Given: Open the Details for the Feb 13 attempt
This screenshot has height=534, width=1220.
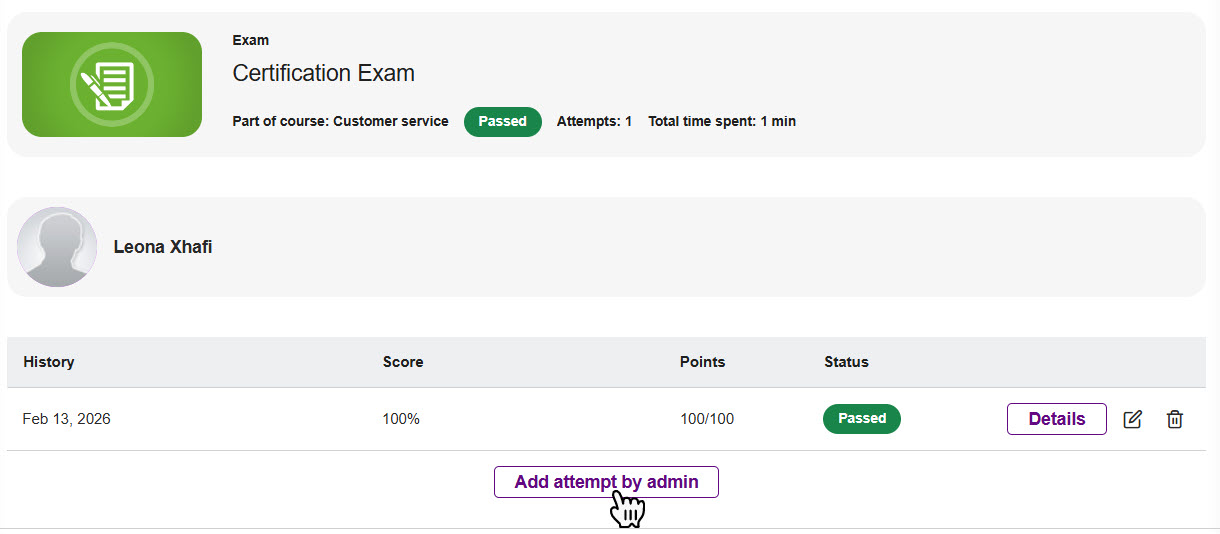Looking at the screenshot, I should pyautogui.click(x=1057, y=419).
